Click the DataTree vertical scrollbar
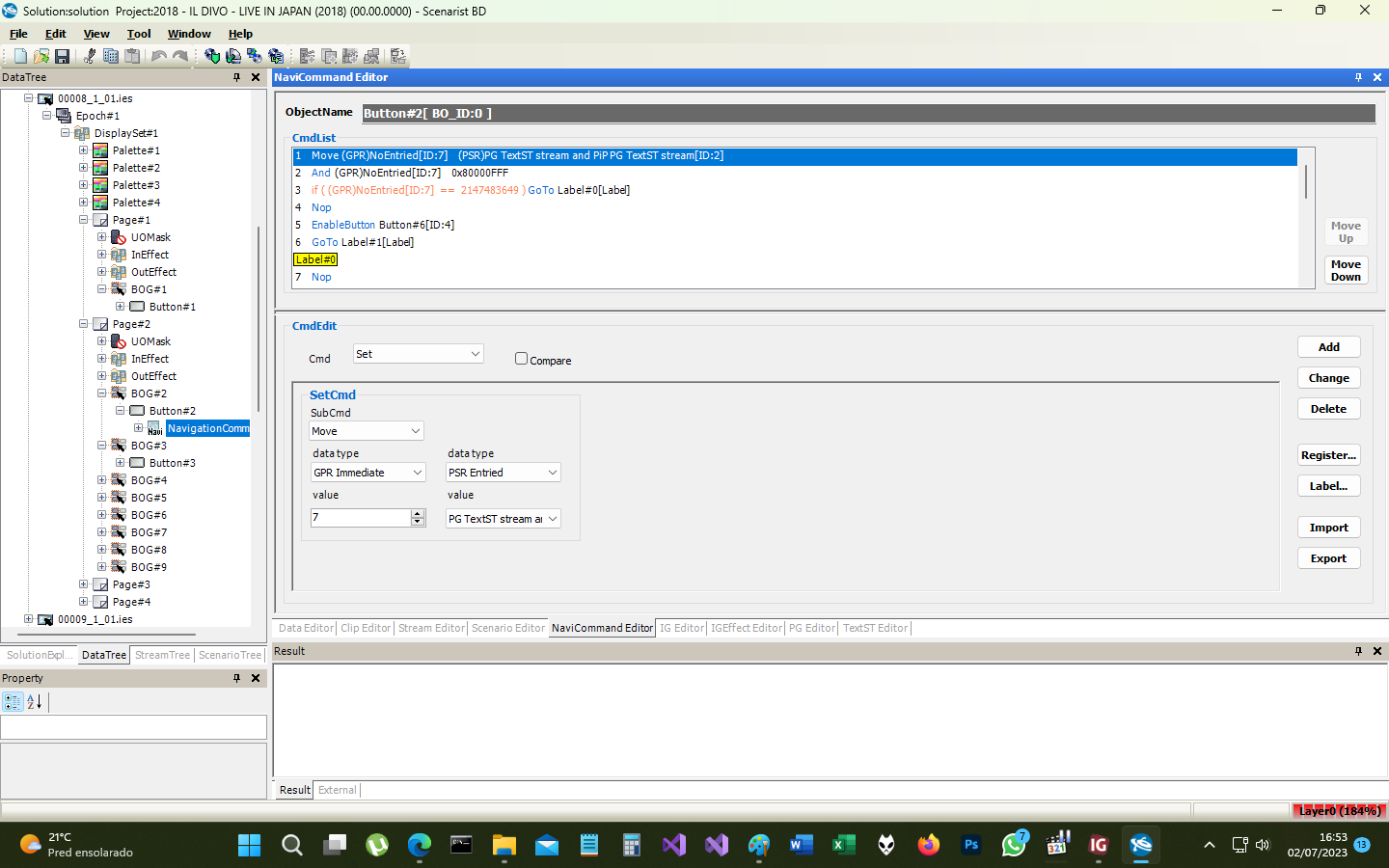Viewport: 1389px width, 868px height. (258, 318)
